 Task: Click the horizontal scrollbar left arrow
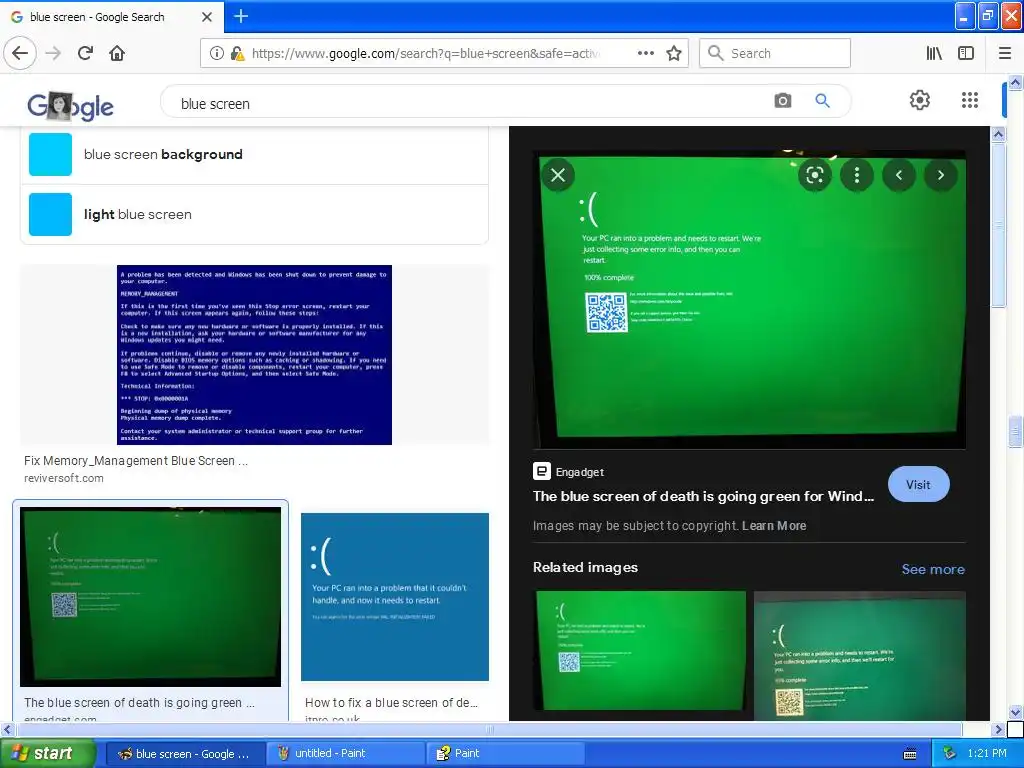click(7, 729)
